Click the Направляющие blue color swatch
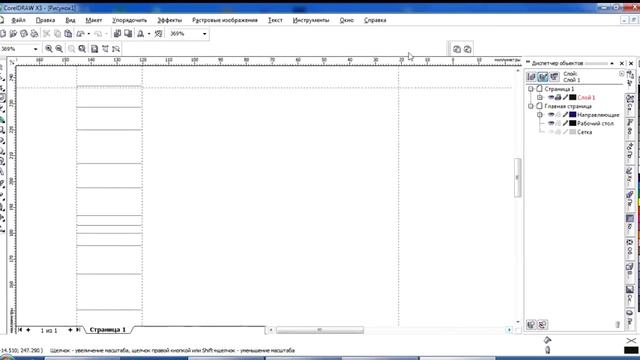The height and width of the screenshot is (360, 640). 573,115
